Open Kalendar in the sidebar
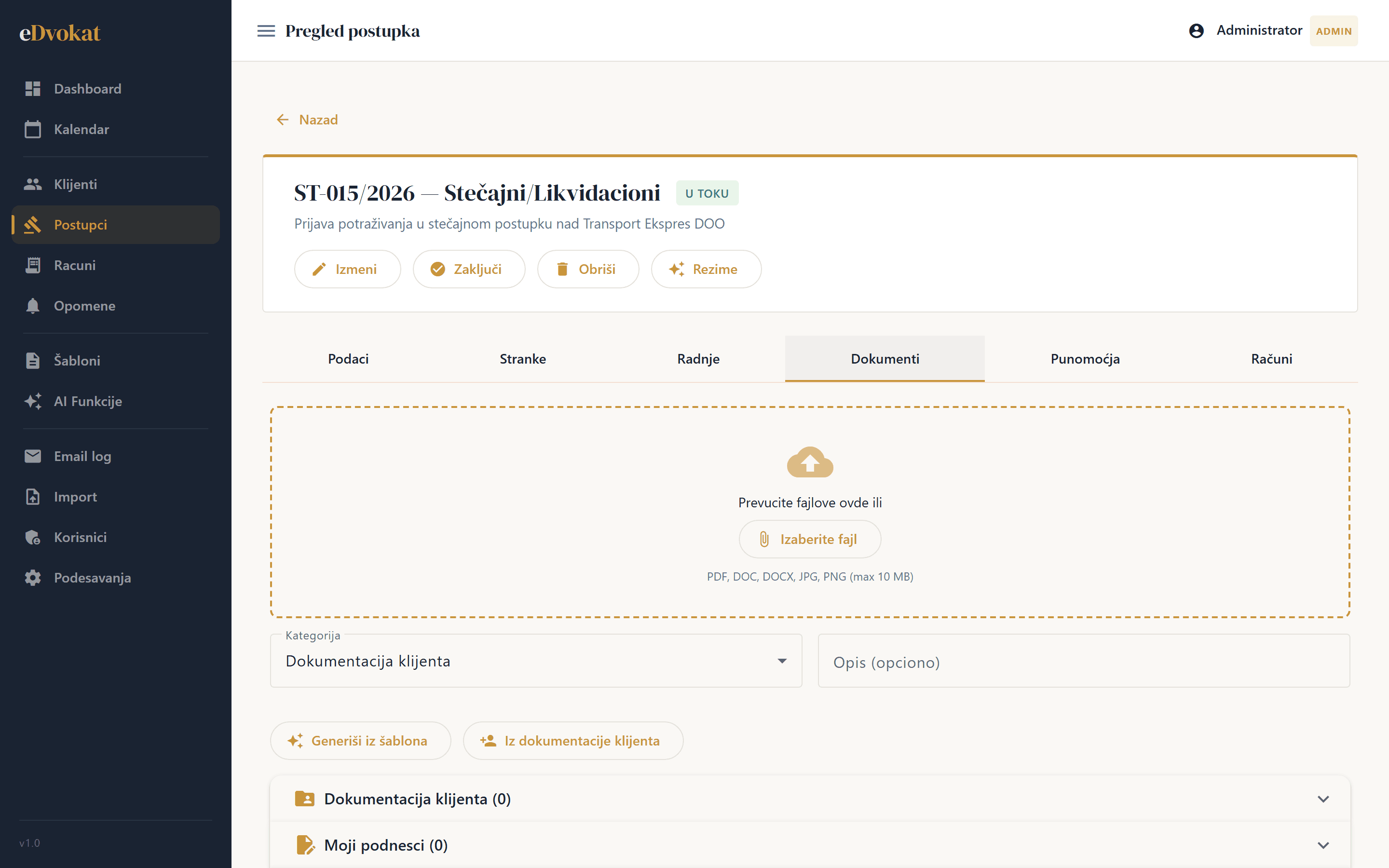This screenshot has width=1389, height=868. coord(115,129)
